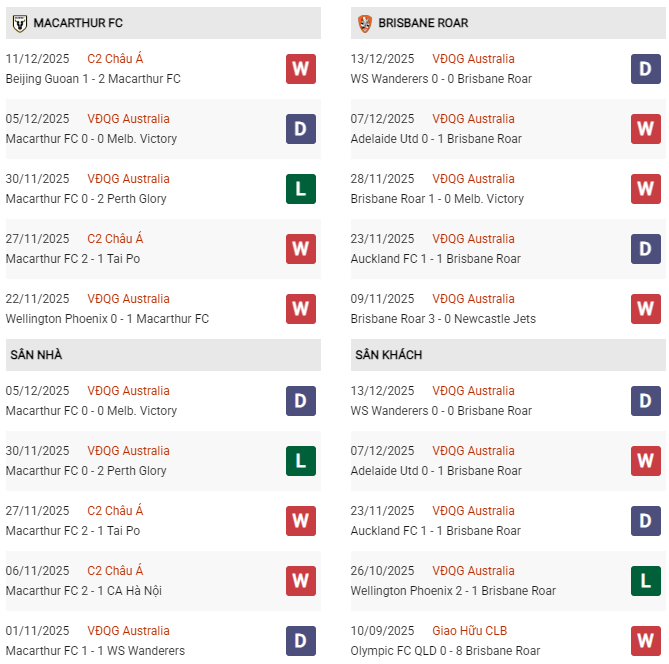Image resolution: width=669 pixels, height=664 pixels.
Task: Select the MACARTHUR FC header
Action: click(78, 22)
